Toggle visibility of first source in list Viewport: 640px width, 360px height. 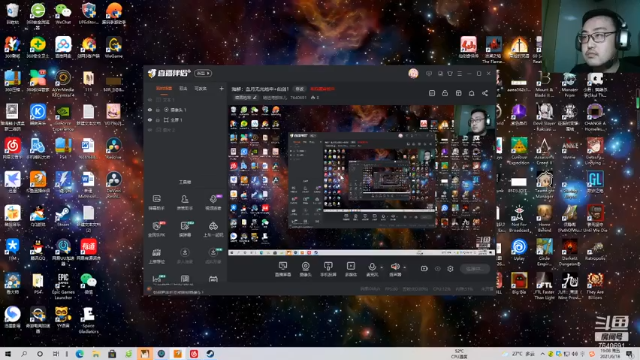tap(150, 100)
